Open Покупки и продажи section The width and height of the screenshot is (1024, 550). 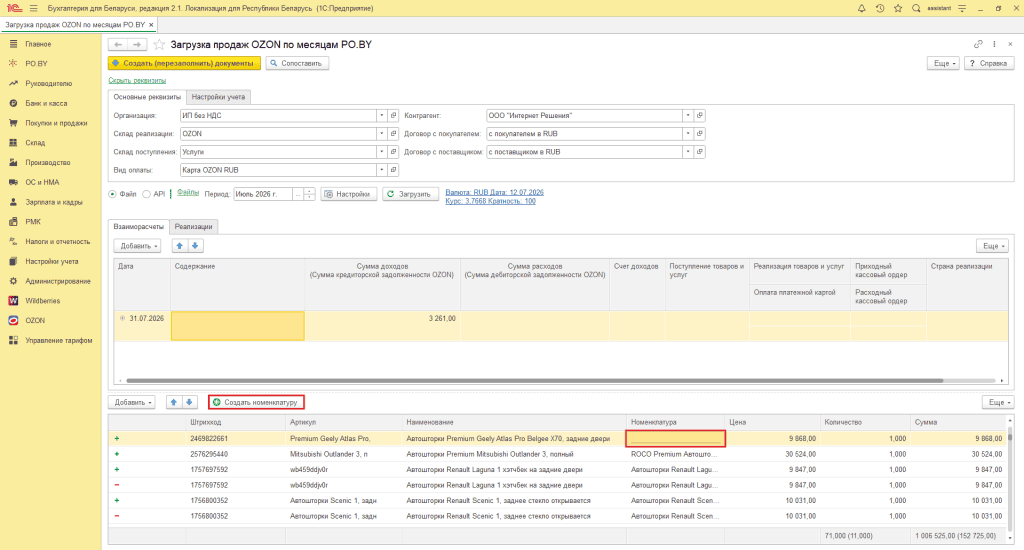[x=56, y=123]
